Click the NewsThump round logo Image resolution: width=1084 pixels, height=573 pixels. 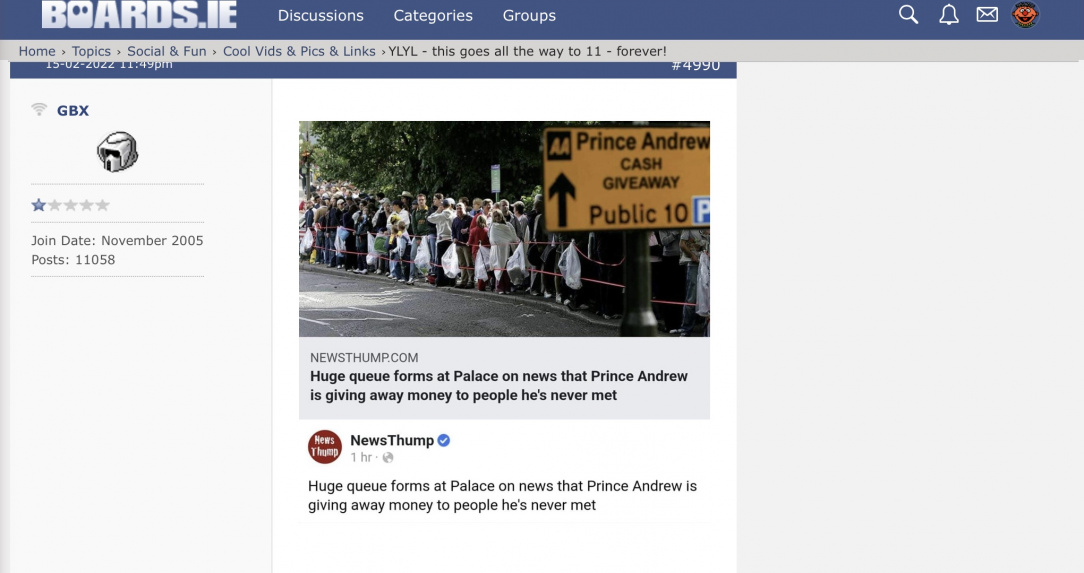[x=324, y=447]
